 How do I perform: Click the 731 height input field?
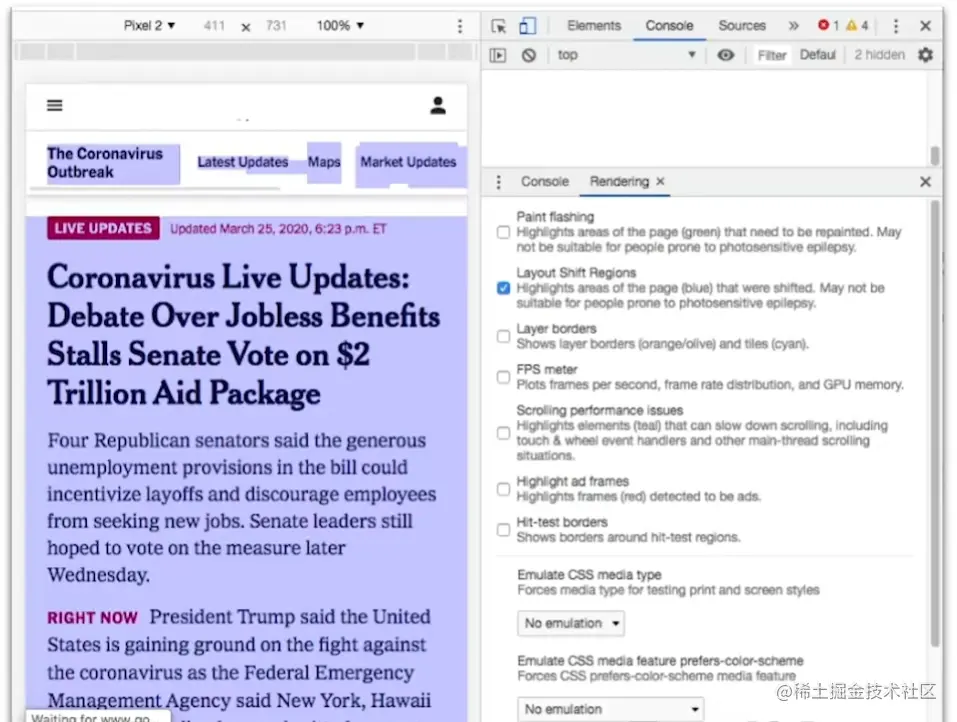276,26
